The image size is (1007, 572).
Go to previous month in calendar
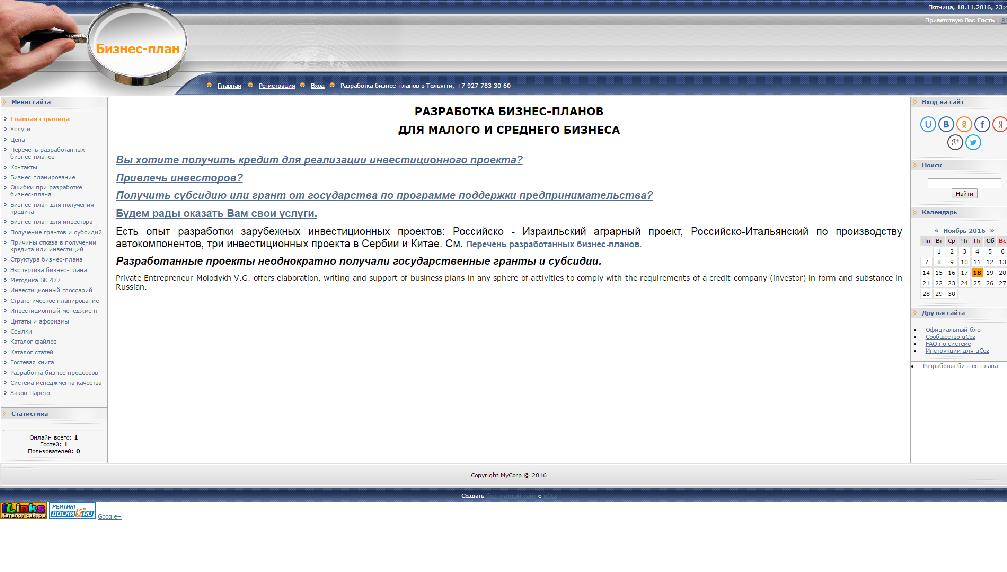[x=936, y=230]
